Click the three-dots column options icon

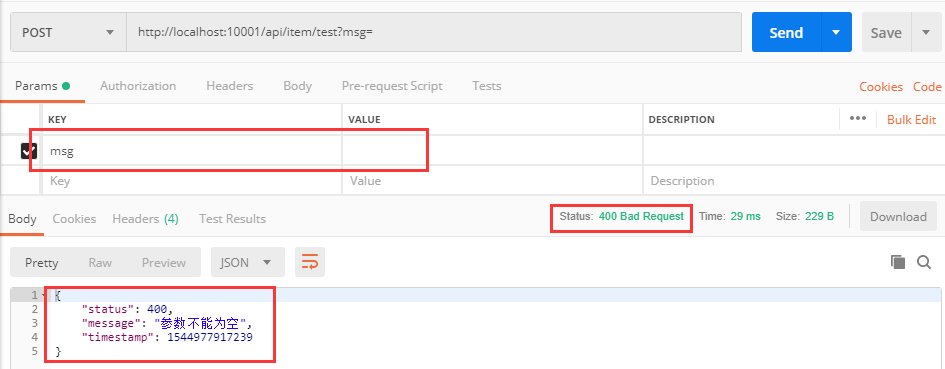point(858,119)
